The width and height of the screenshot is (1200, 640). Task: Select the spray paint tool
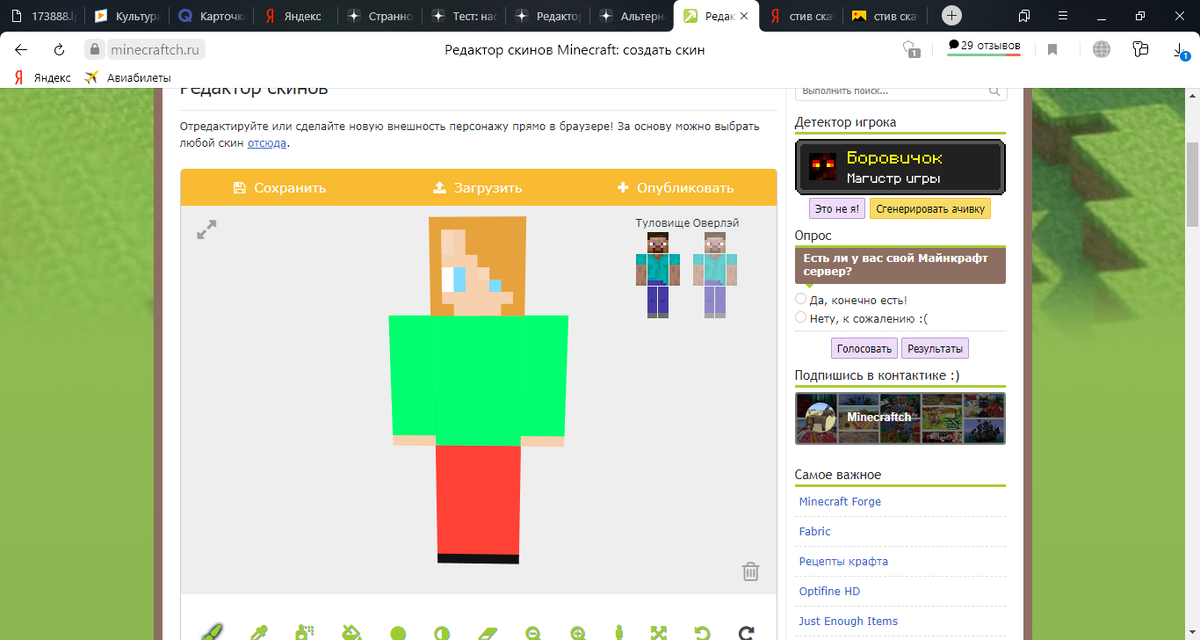305,632
